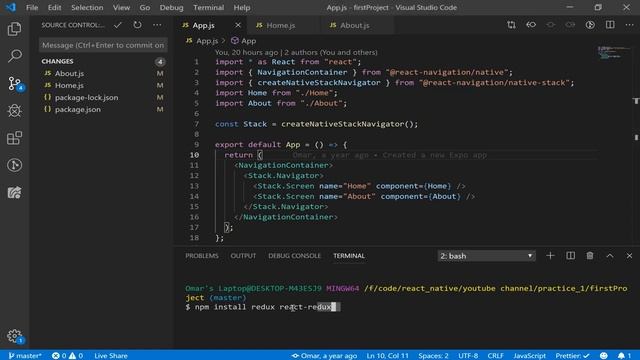Open the GitLens icon in activity bar
This screenshot has width=640, height=360.
coord(14,165)
